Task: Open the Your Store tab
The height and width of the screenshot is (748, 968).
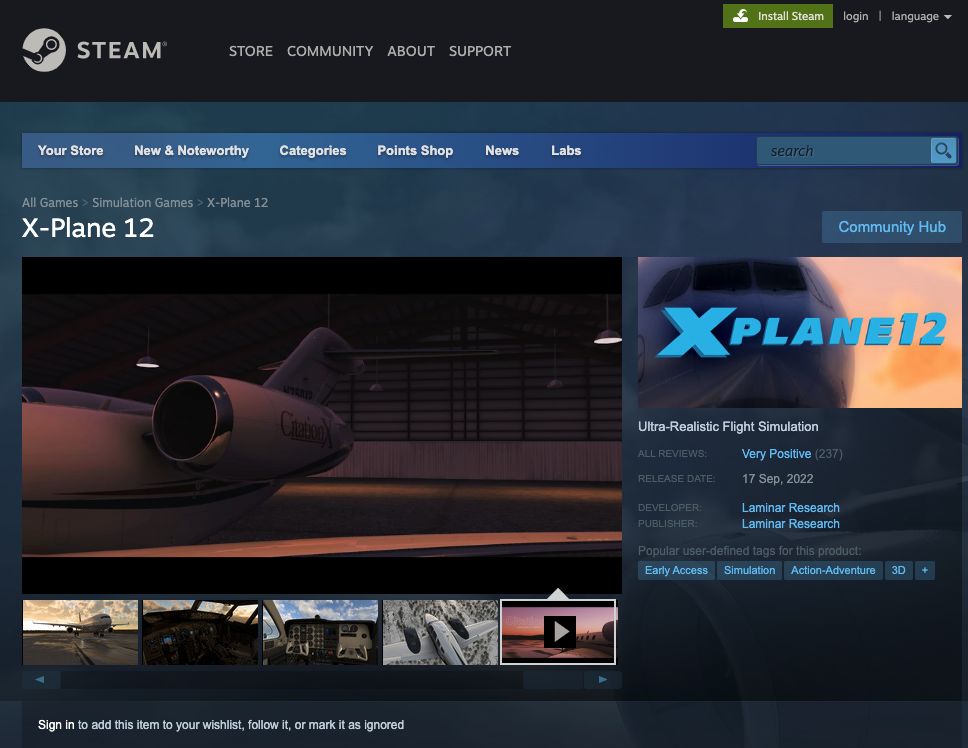Action: click(70, 151)
